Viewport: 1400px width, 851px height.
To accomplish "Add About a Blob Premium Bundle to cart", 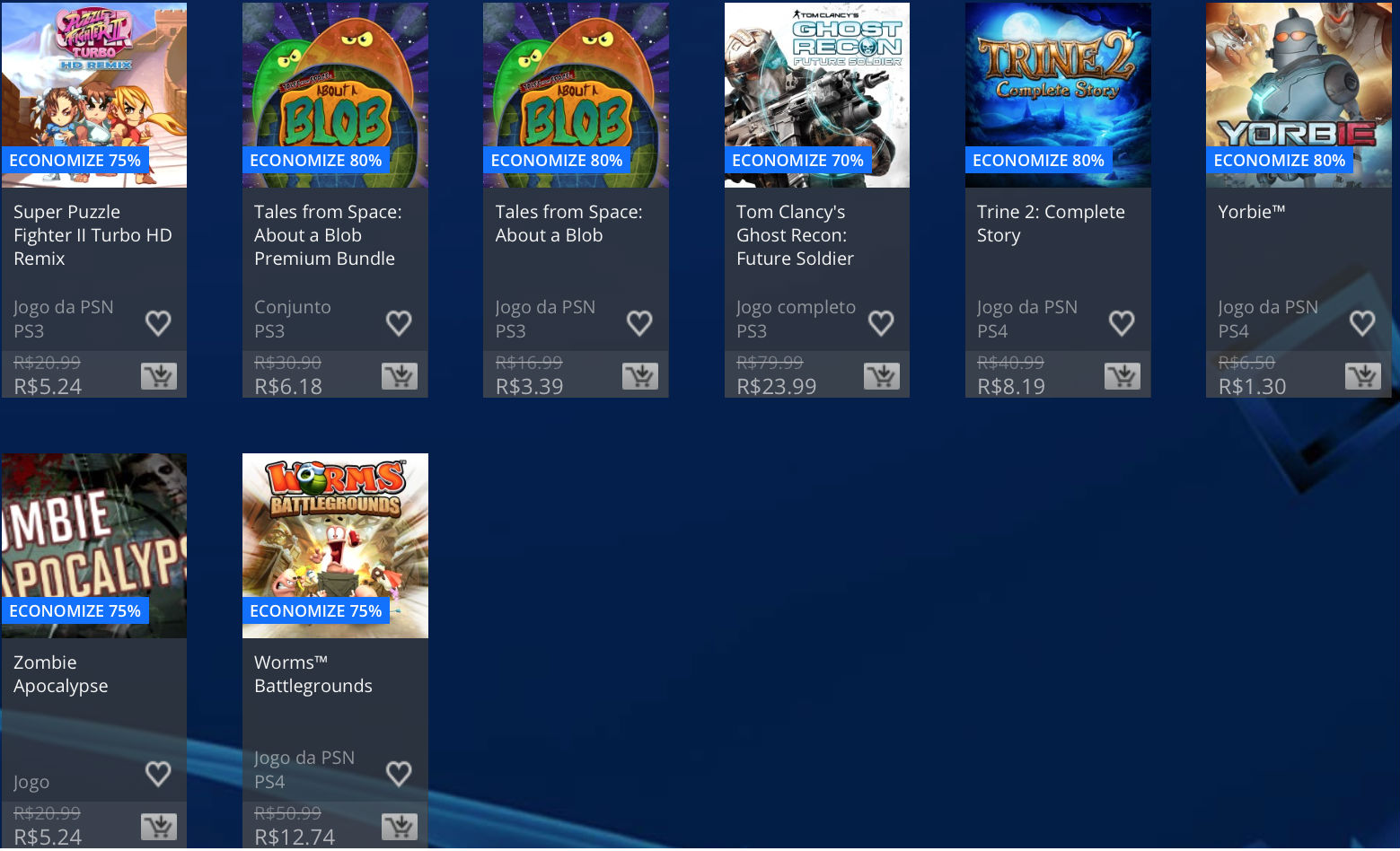I will [x=400, y=376].
